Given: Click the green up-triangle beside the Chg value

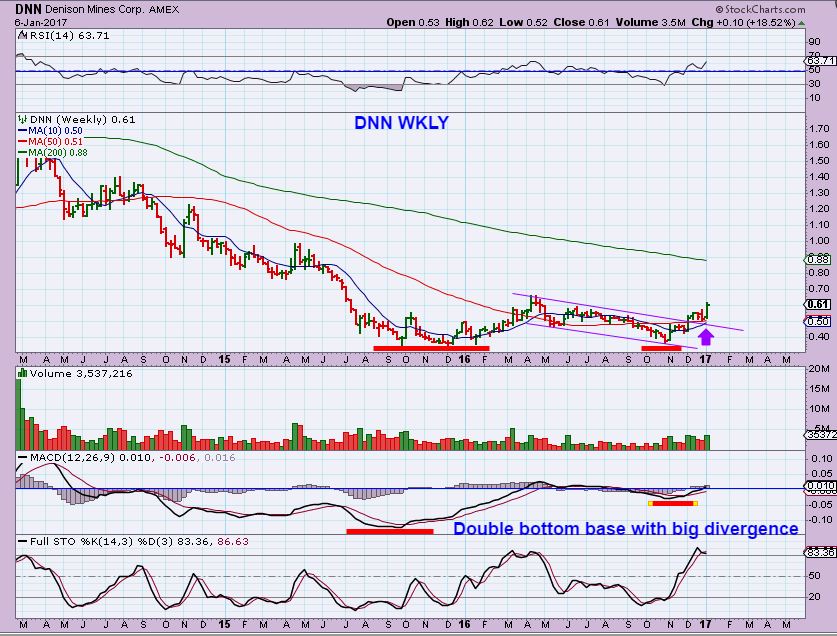Looking at the screenshot, I should point(802,23).
